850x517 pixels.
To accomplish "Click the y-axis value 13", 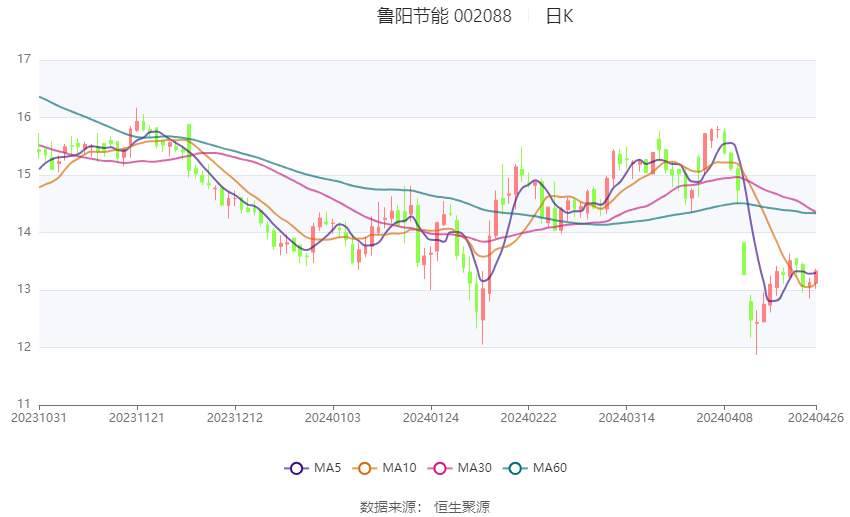I will click(x=24, y=289).
